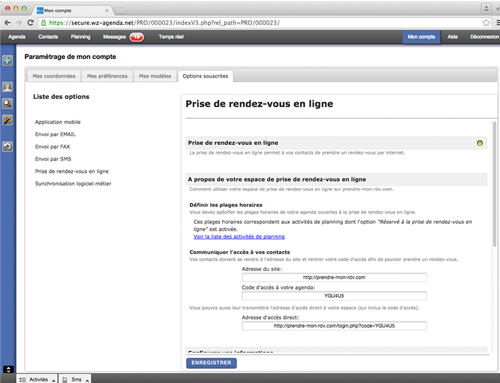
Task: Open the Mon compte menu
Action: (x=421, y=37)
